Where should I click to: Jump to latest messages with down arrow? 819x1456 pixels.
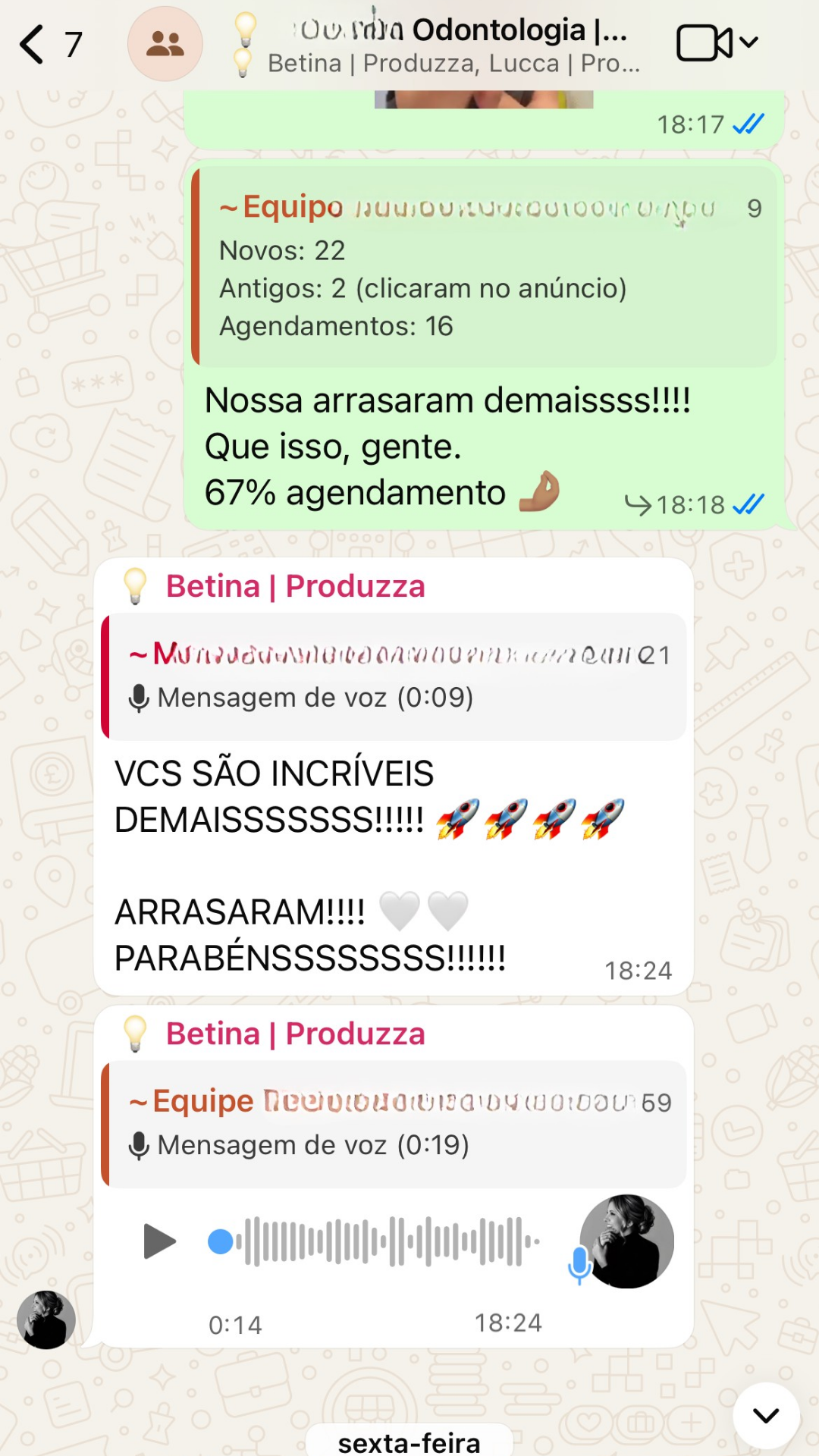[767, 1415]
